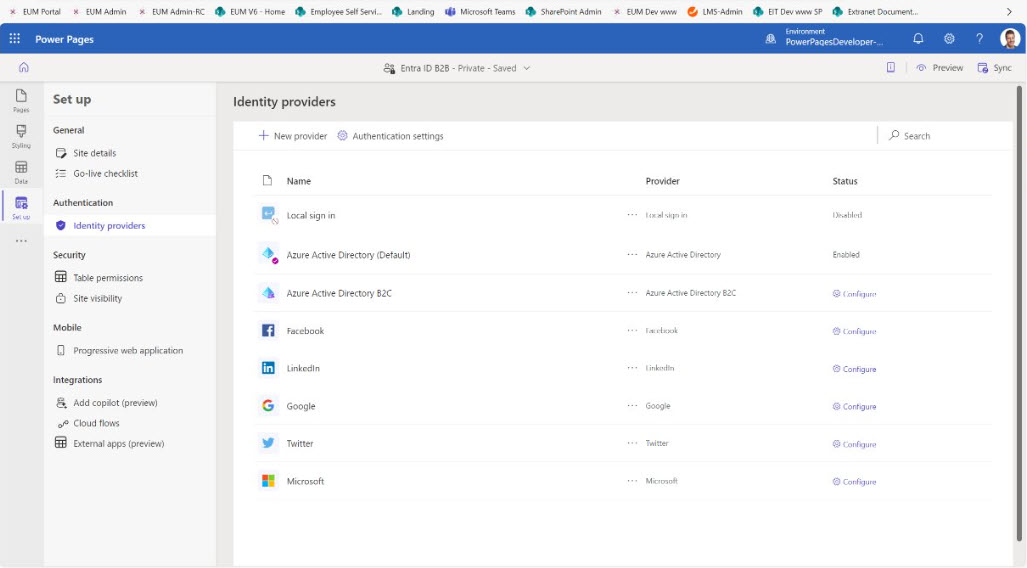Click the Facebook logo icon

(269, 330)
